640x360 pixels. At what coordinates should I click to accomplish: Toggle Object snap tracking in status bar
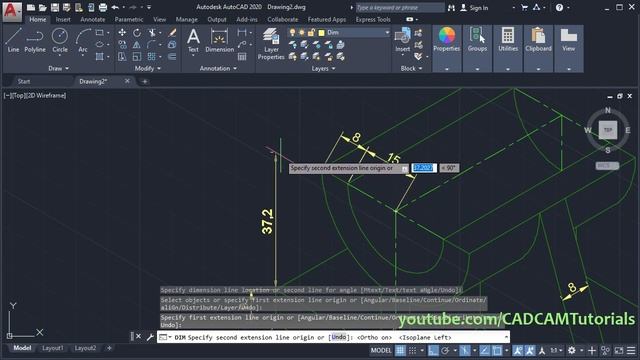point(484,351)
